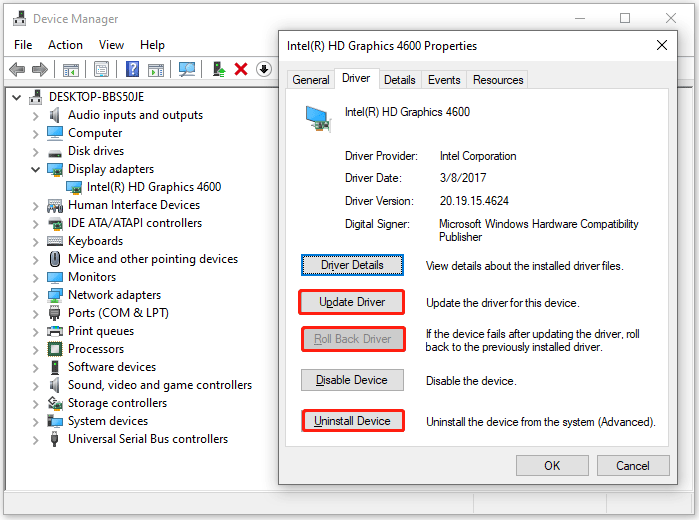Switch to the Events tab
This screenshot has width=699, height=520.
tap(444, 80)
